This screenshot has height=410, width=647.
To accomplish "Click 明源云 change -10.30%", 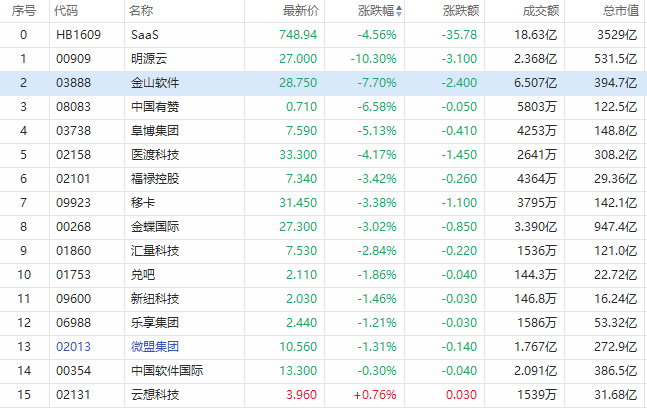I will (373, 59).
